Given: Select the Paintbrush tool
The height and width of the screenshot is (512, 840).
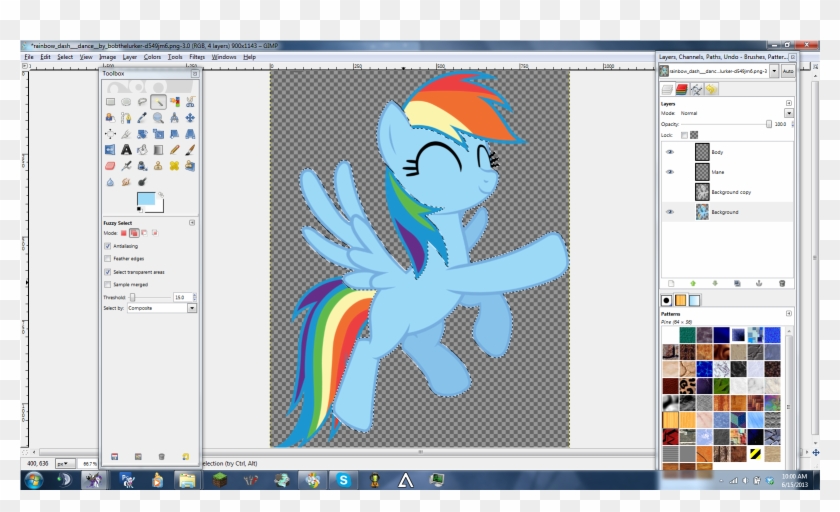Looking at the screenshot, I should coord(190,150).
